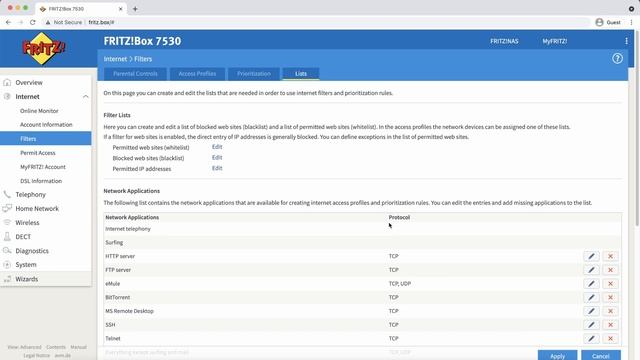This screenshot has height=360, width=640.
Task: Close the FRITZ!Box 7530 browser tab
Action: pos(120,9)
